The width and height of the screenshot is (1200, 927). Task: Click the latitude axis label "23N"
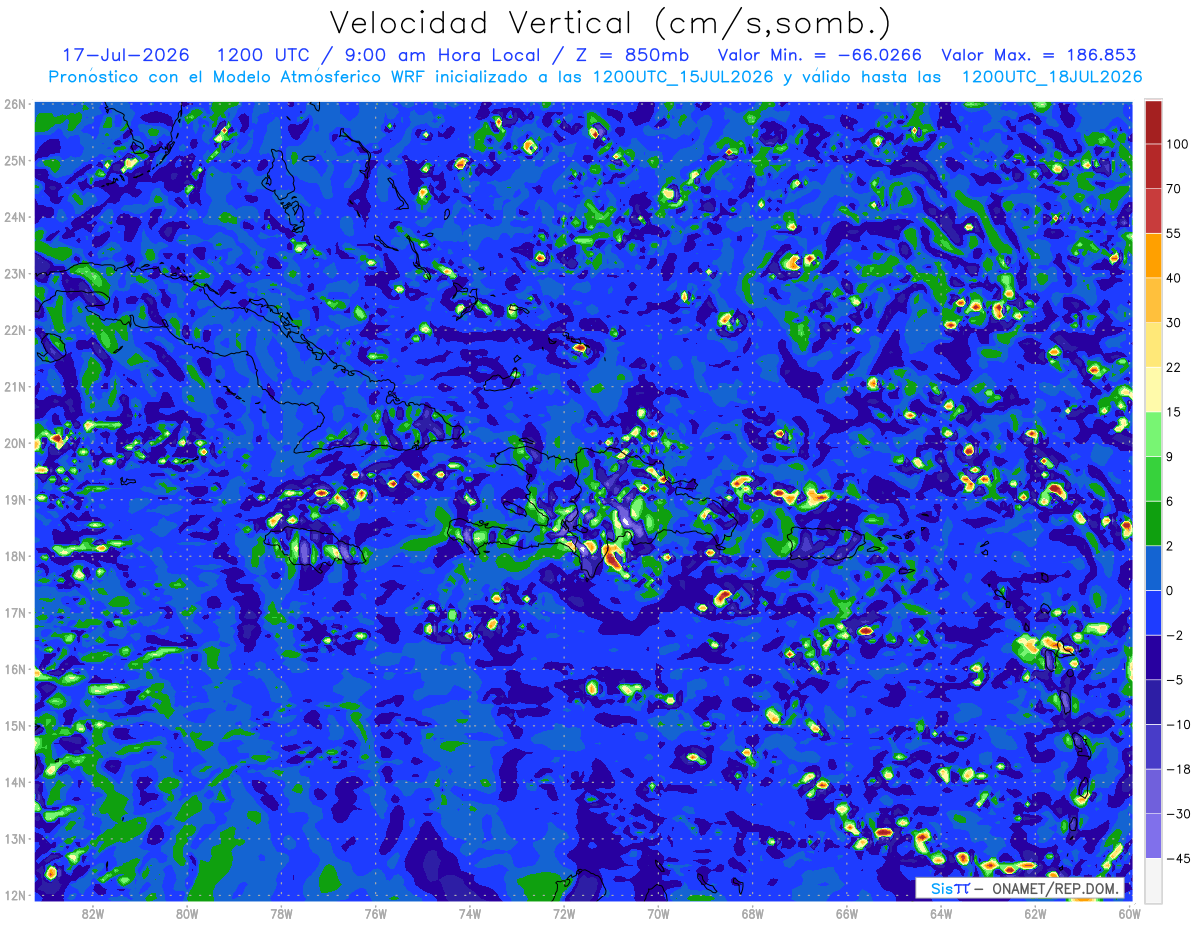pyautogui.click(x=15, y=273)
